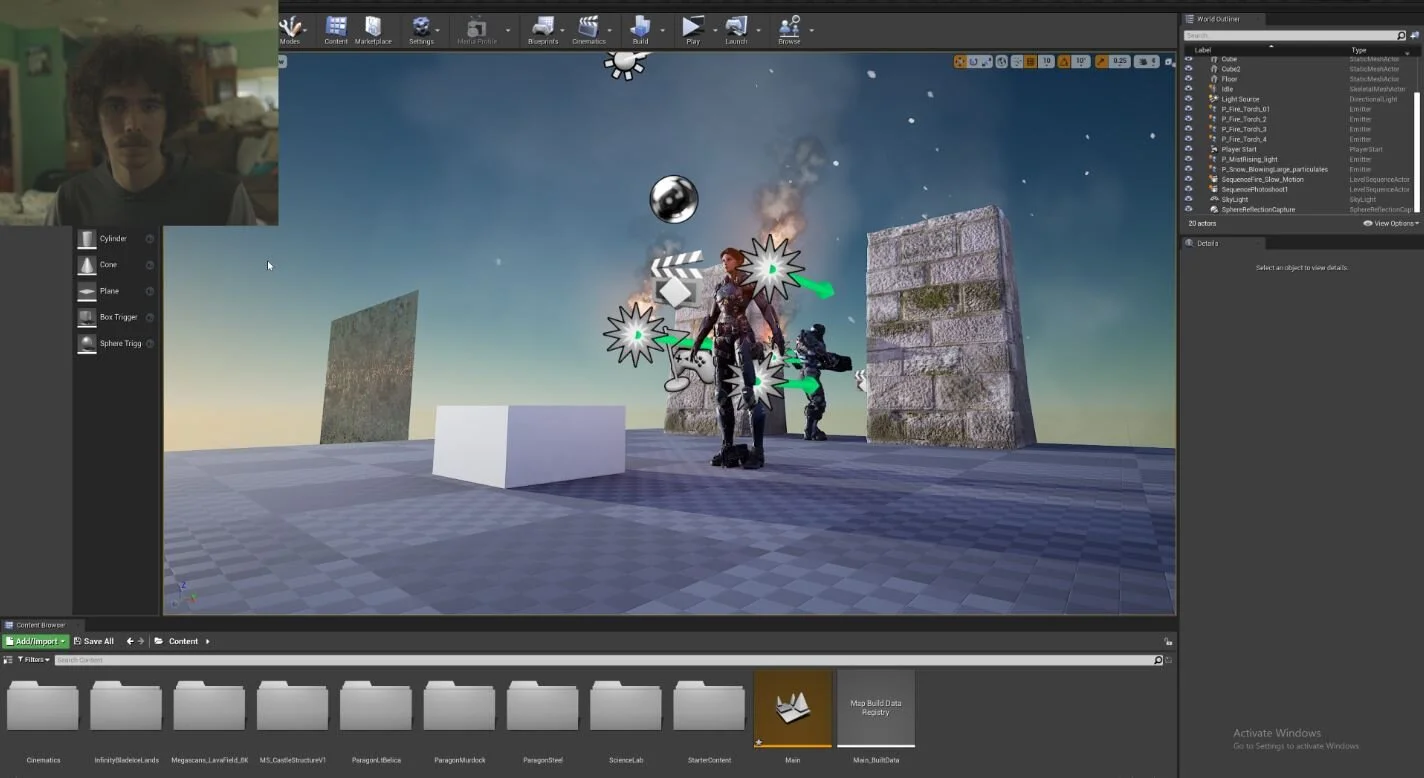Image resolution: width=1424 pixels, height=778 pixels.
Task: Select the rotate gizmo mode in viewport
Action: point(974,61)
